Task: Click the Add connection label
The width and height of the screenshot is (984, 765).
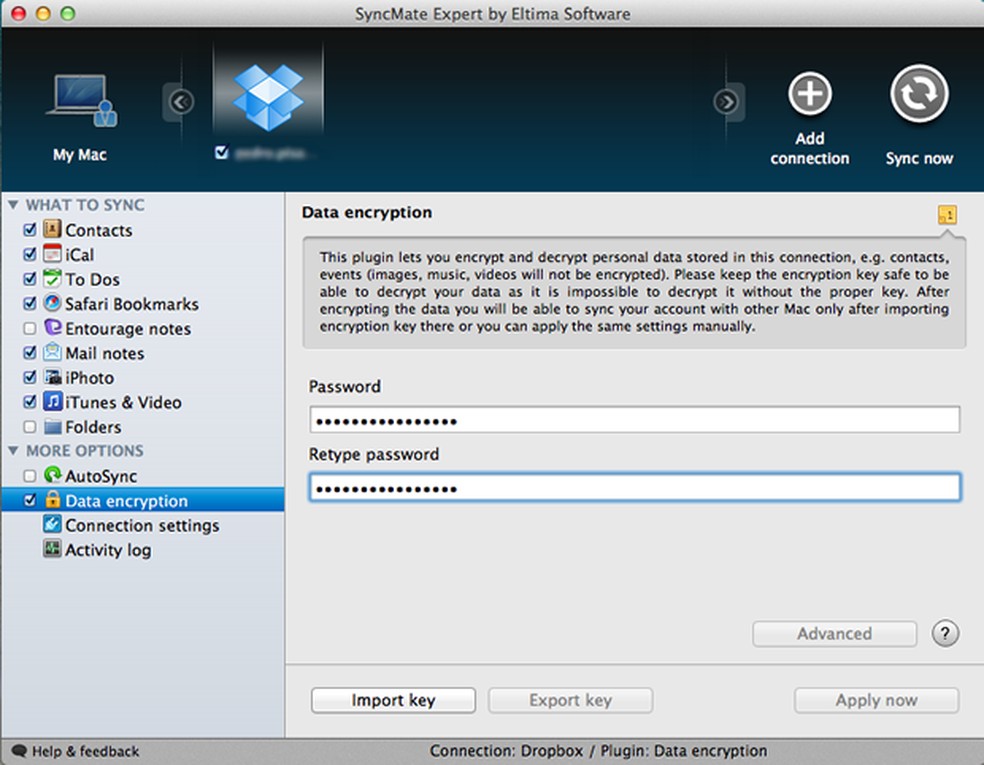Action: click(x=810, y=148)
